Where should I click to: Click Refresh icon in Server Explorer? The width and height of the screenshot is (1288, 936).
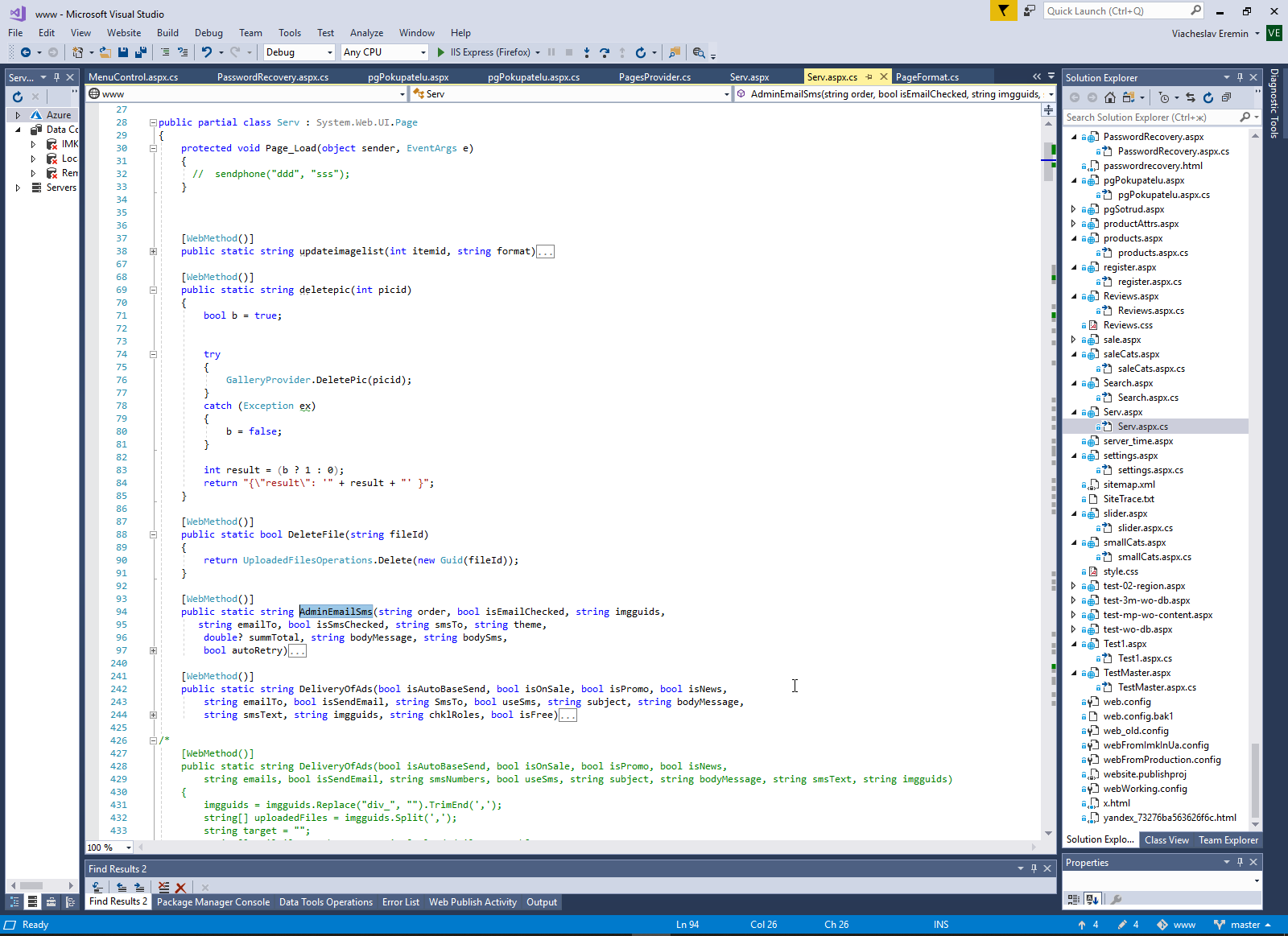pyautogui.click(x=18, y=97)
